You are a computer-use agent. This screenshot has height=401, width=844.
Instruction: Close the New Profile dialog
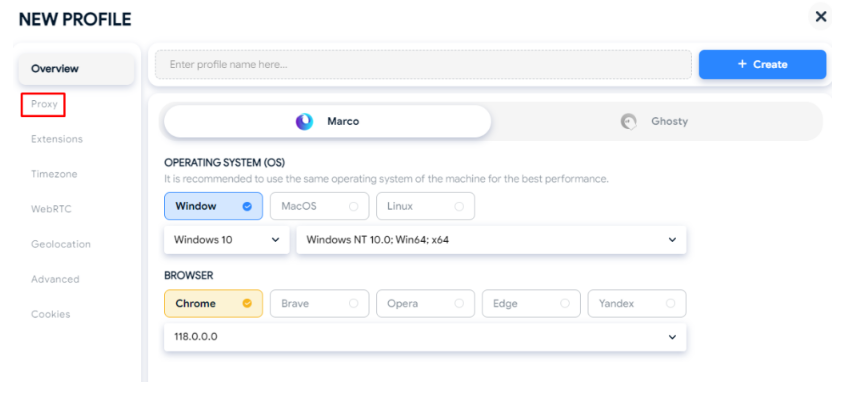pos(820,17)
